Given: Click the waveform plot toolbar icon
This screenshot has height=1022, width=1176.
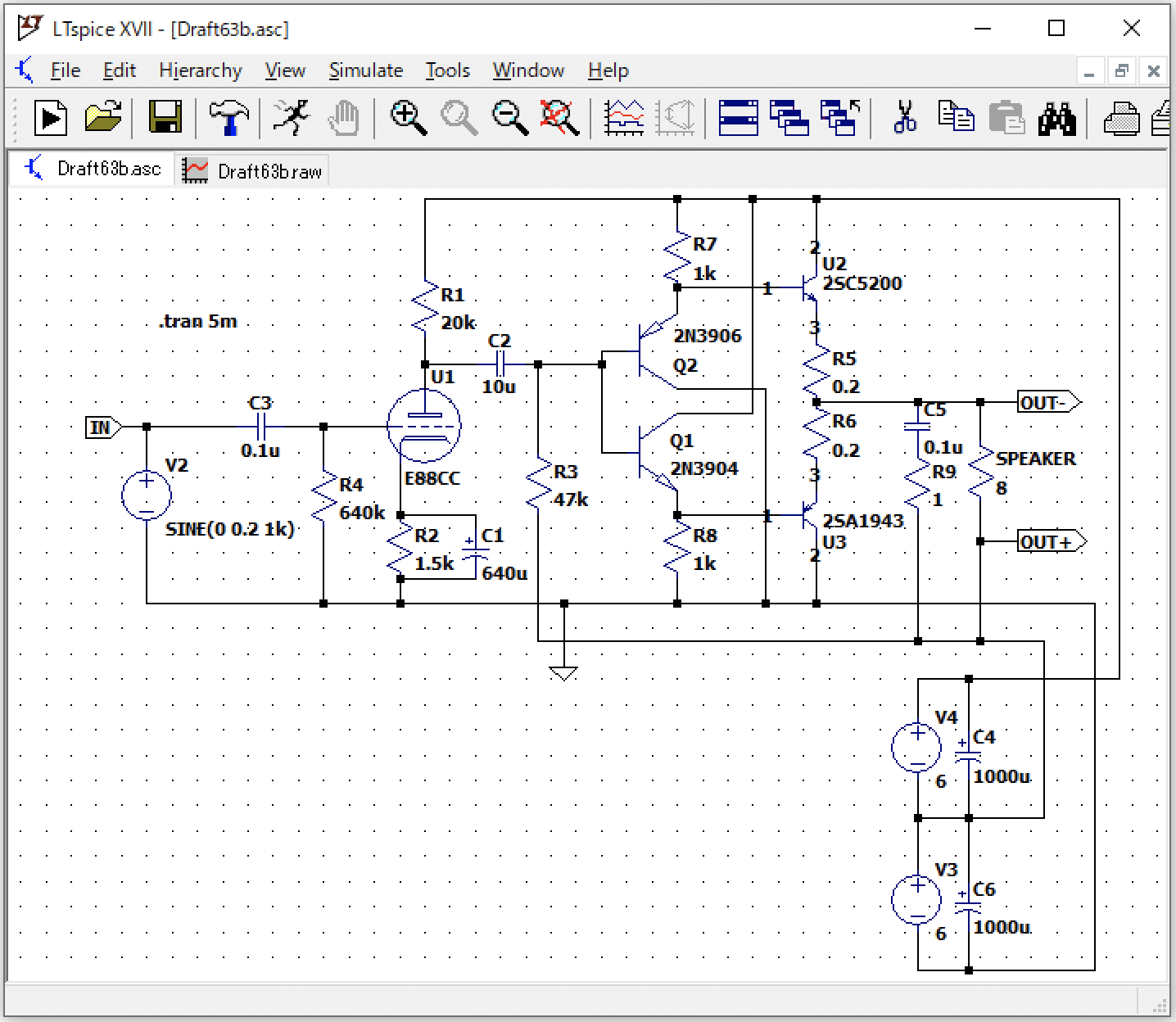Looking at the screenshot, I should [x=624, y=119].
